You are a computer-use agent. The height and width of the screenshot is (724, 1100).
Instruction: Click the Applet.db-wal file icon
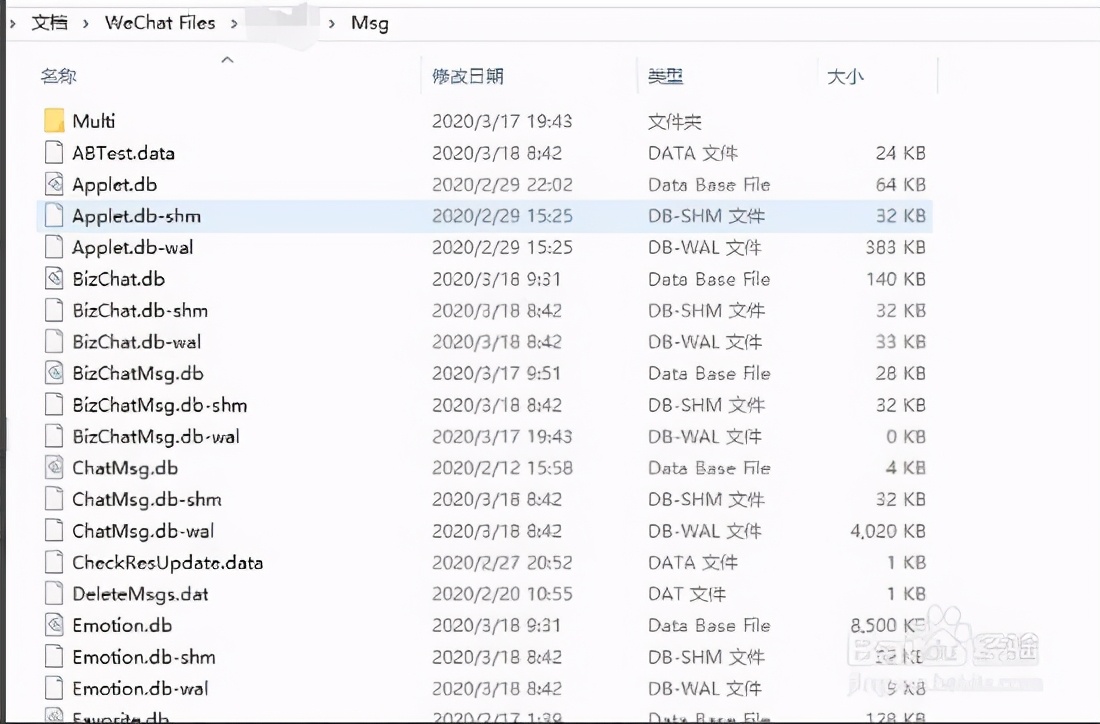(54, 247)
